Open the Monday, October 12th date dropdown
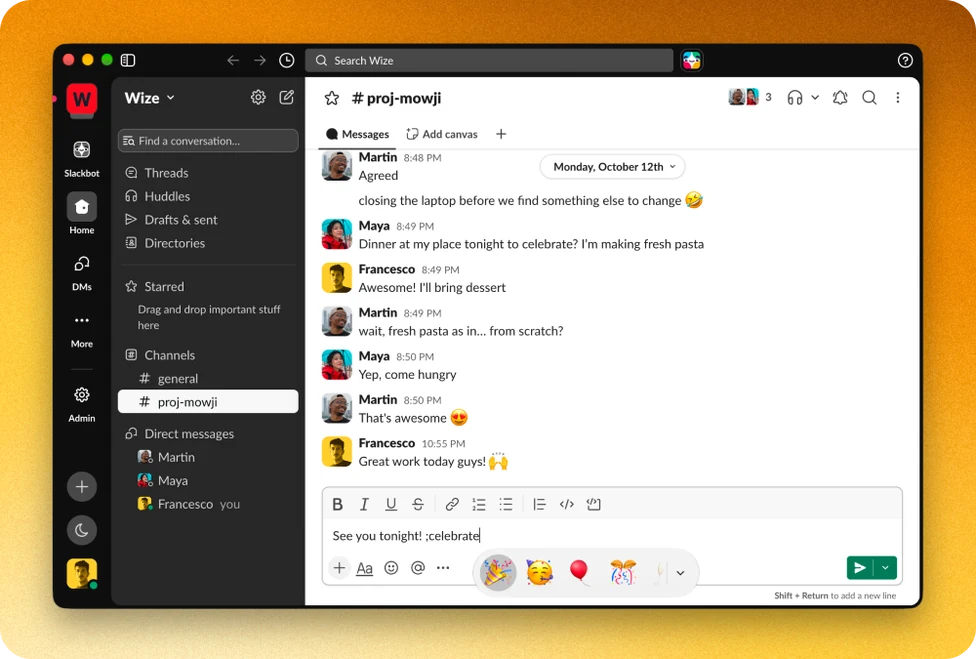The height and width of the screenshot is (659, 976). (x=613, y=167)
